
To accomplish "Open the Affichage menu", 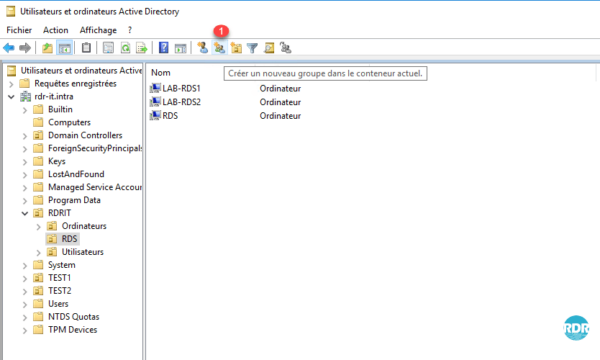I will point(98,30).
